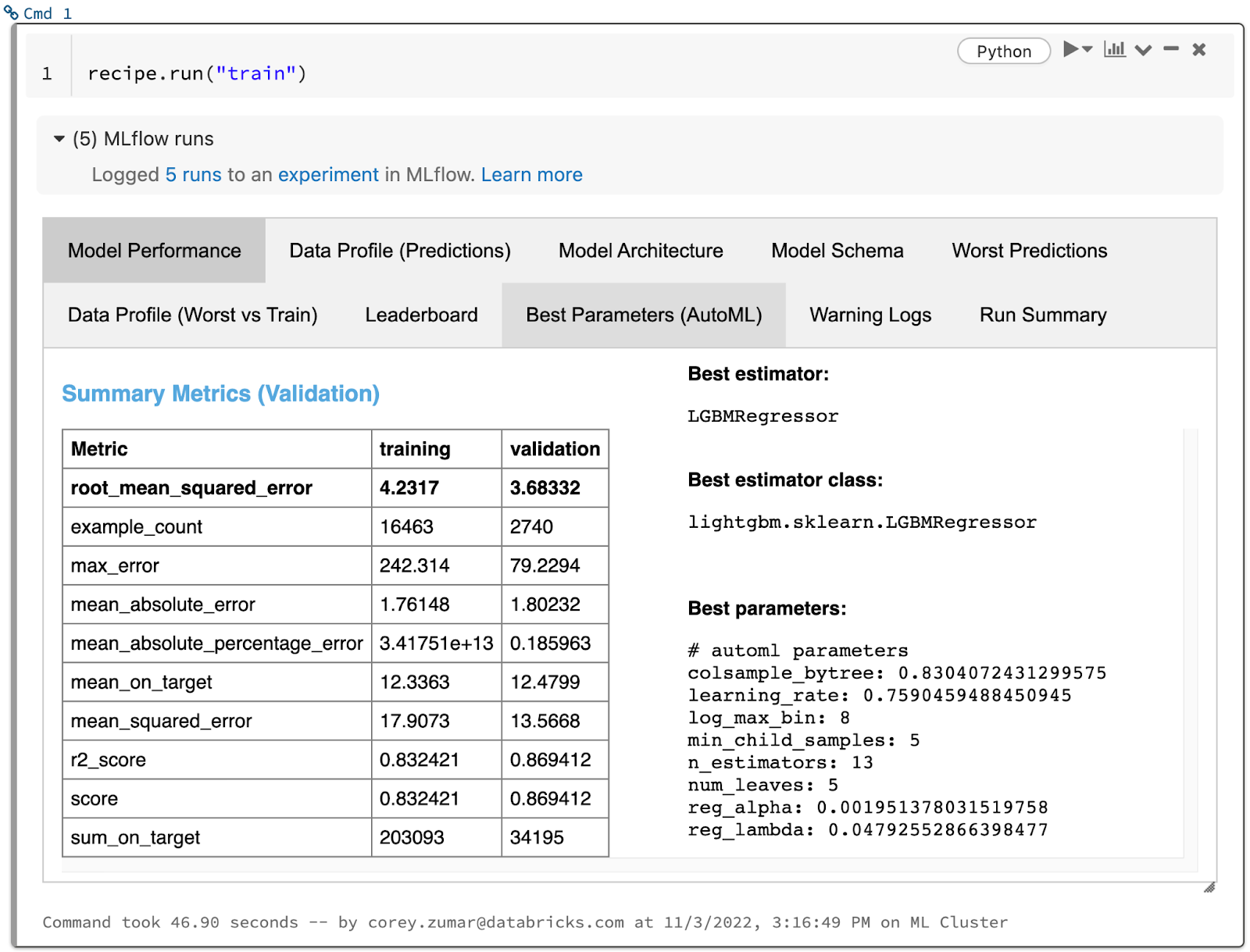Delete the cell with the X icon
Screen dimensions: 1250x952
pyautogui.click(x=1199, y=49)
